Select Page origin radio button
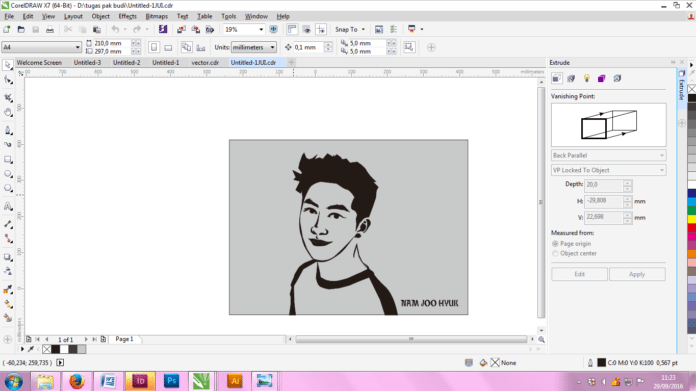The height and width of the screenshot is (391, 696). pos(555,244)
